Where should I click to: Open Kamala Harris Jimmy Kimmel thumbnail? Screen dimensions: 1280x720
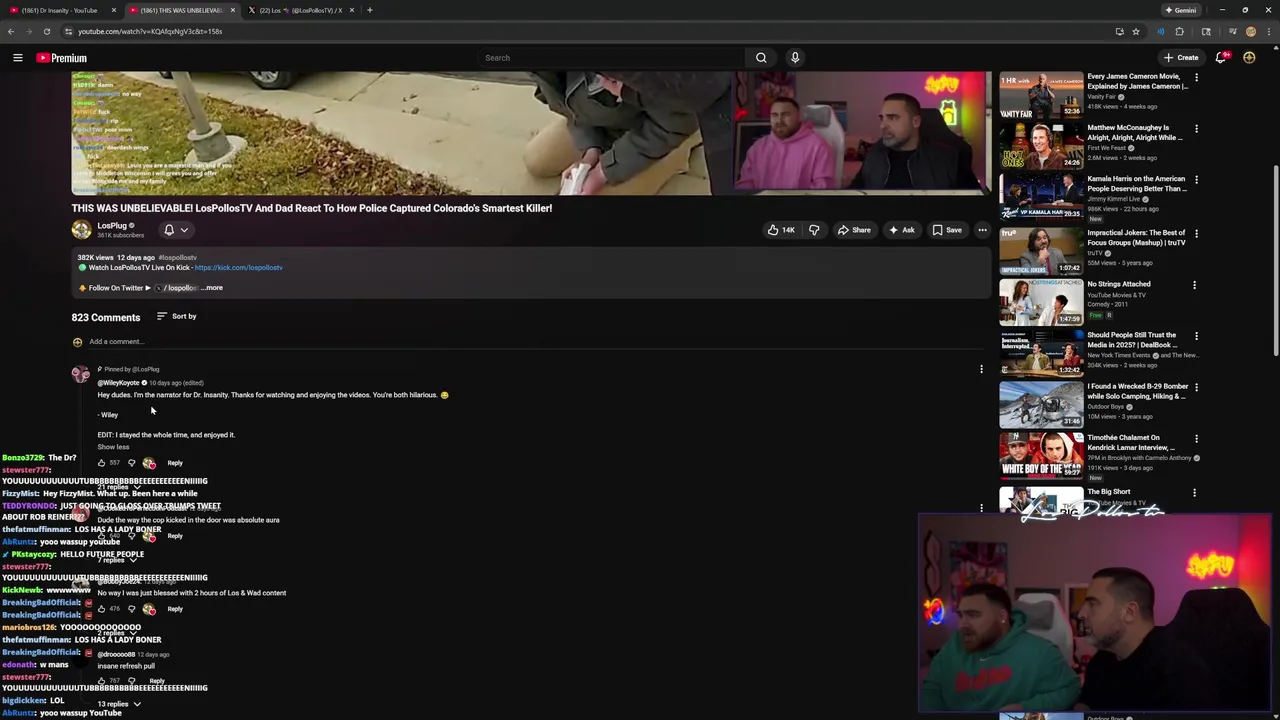coord(1041,198)
